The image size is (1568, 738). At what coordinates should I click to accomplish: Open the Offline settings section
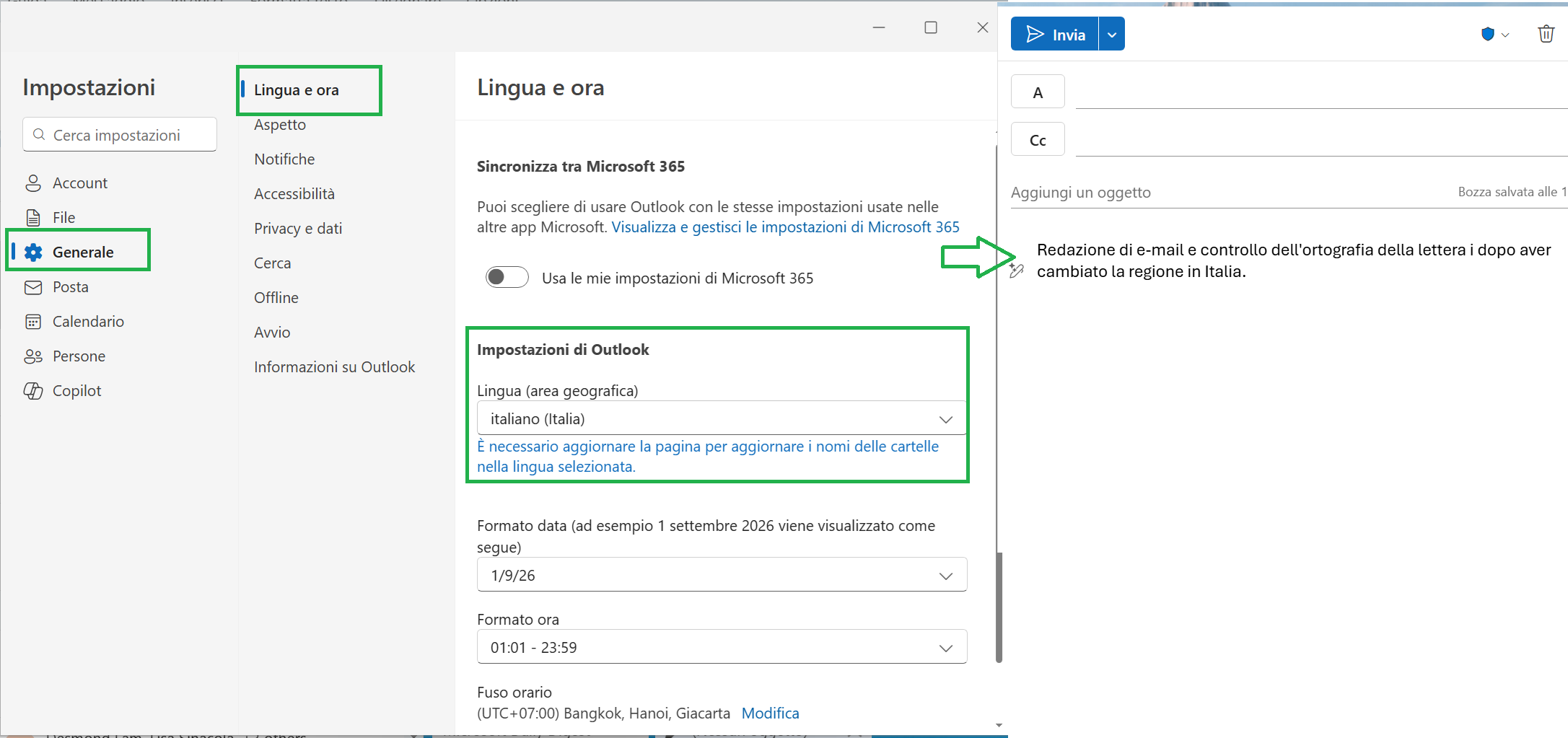click(276, 298)
